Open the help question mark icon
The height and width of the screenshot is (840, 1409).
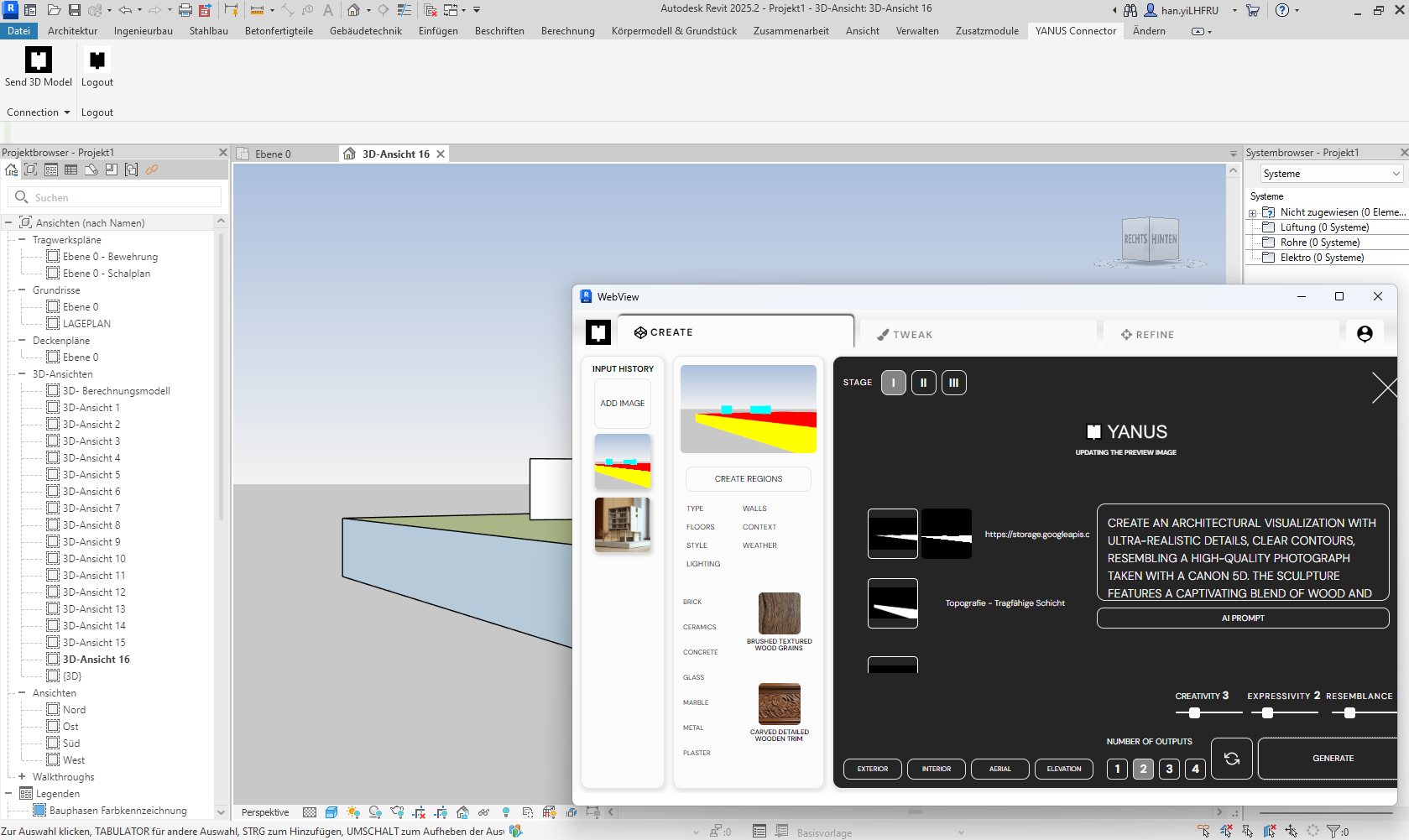pyautogui.click(x=1282, y=10)
